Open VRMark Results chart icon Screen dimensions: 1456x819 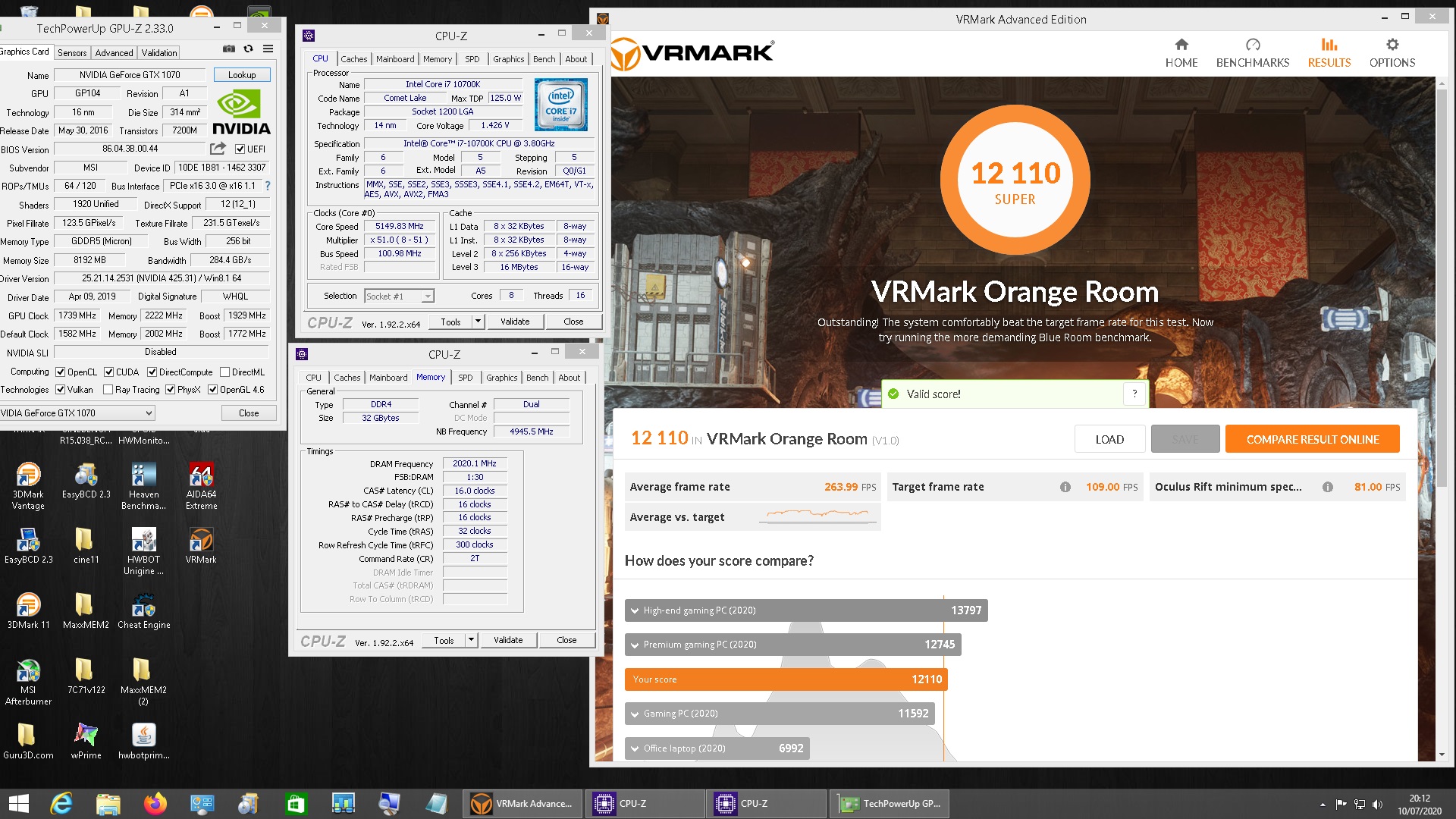(x=1329, y=45)
